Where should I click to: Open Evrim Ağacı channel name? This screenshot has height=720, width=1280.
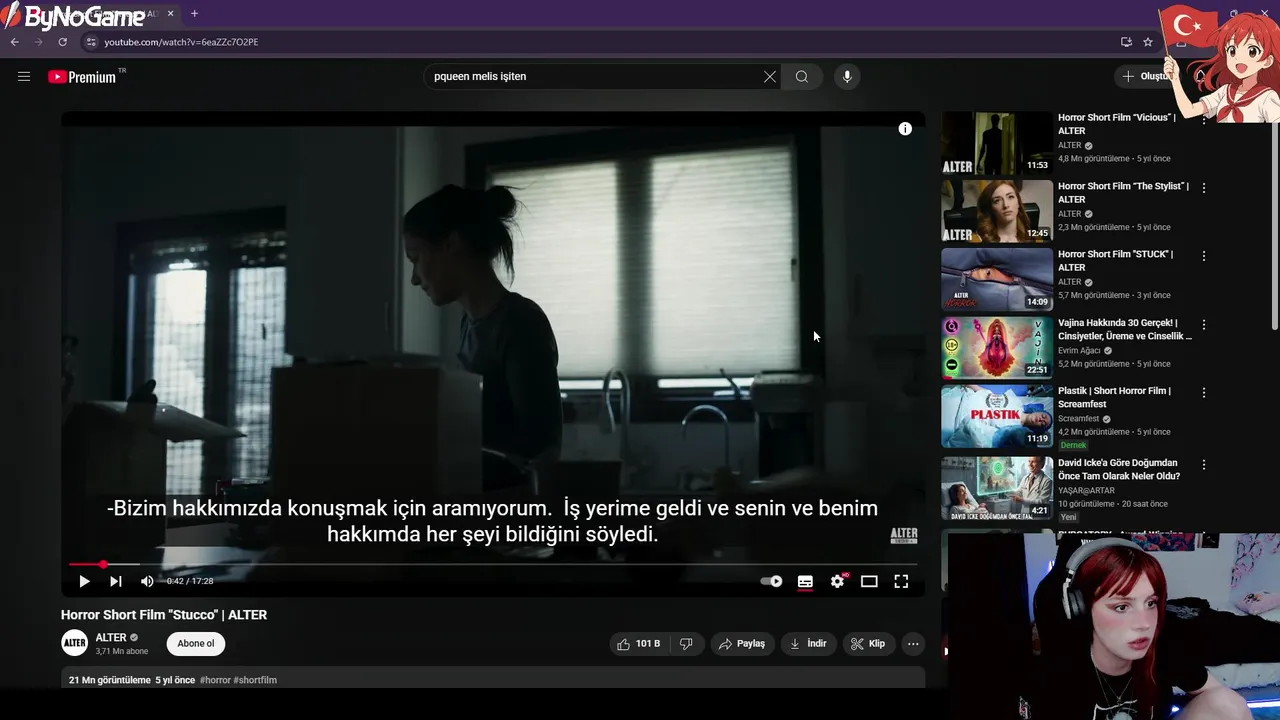(x=1079, y=351)
